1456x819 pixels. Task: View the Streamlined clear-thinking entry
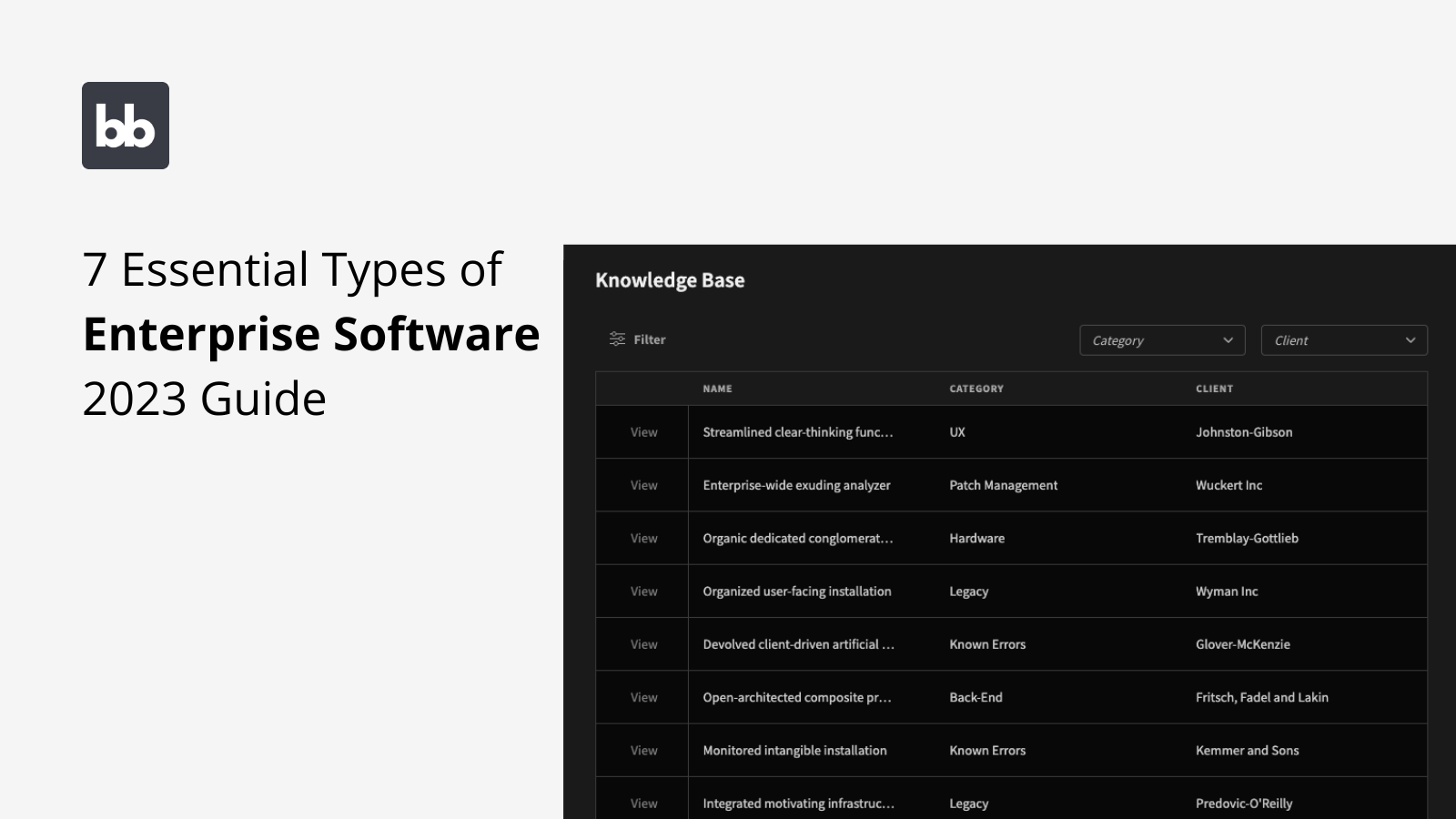coord(642,432)
